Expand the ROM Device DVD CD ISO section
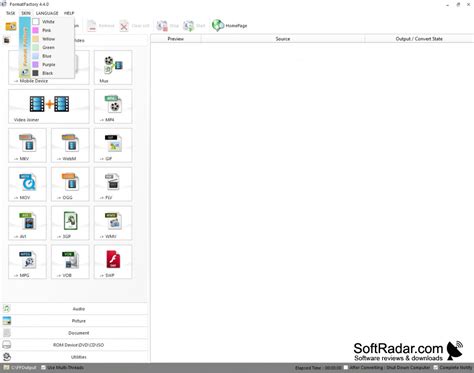Image resolution: width=474 pixels, height=373 pixels. coord(75,345)
